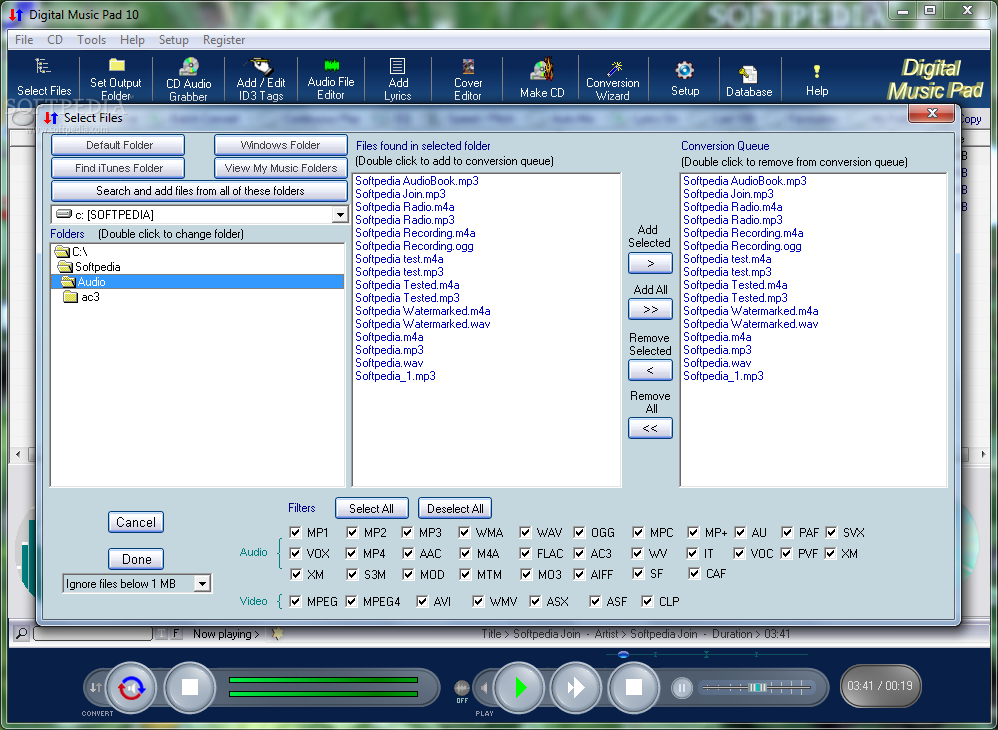This screenshot has height=730, width=998.
Task: Select the Softpedia folder in tree
Action: coord(89,267)
